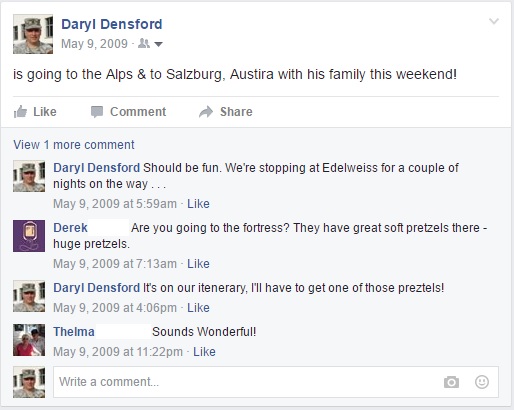Expand View 1 more comment

74,145
